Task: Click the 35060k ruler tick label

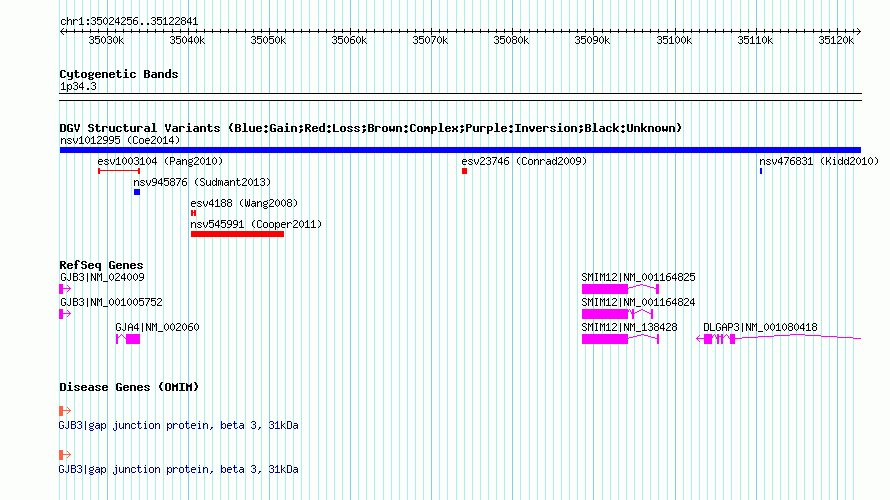Action: tap(349, 40)
